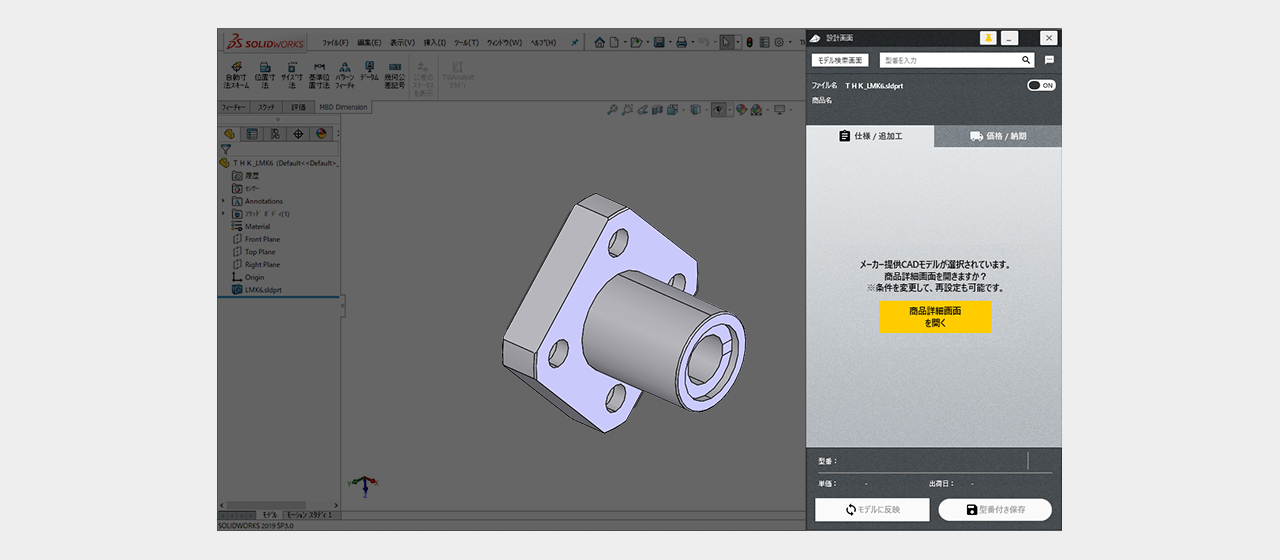Open the DimXpert Manager crosshair tab
1280x560 pixels.
[298, 133]
